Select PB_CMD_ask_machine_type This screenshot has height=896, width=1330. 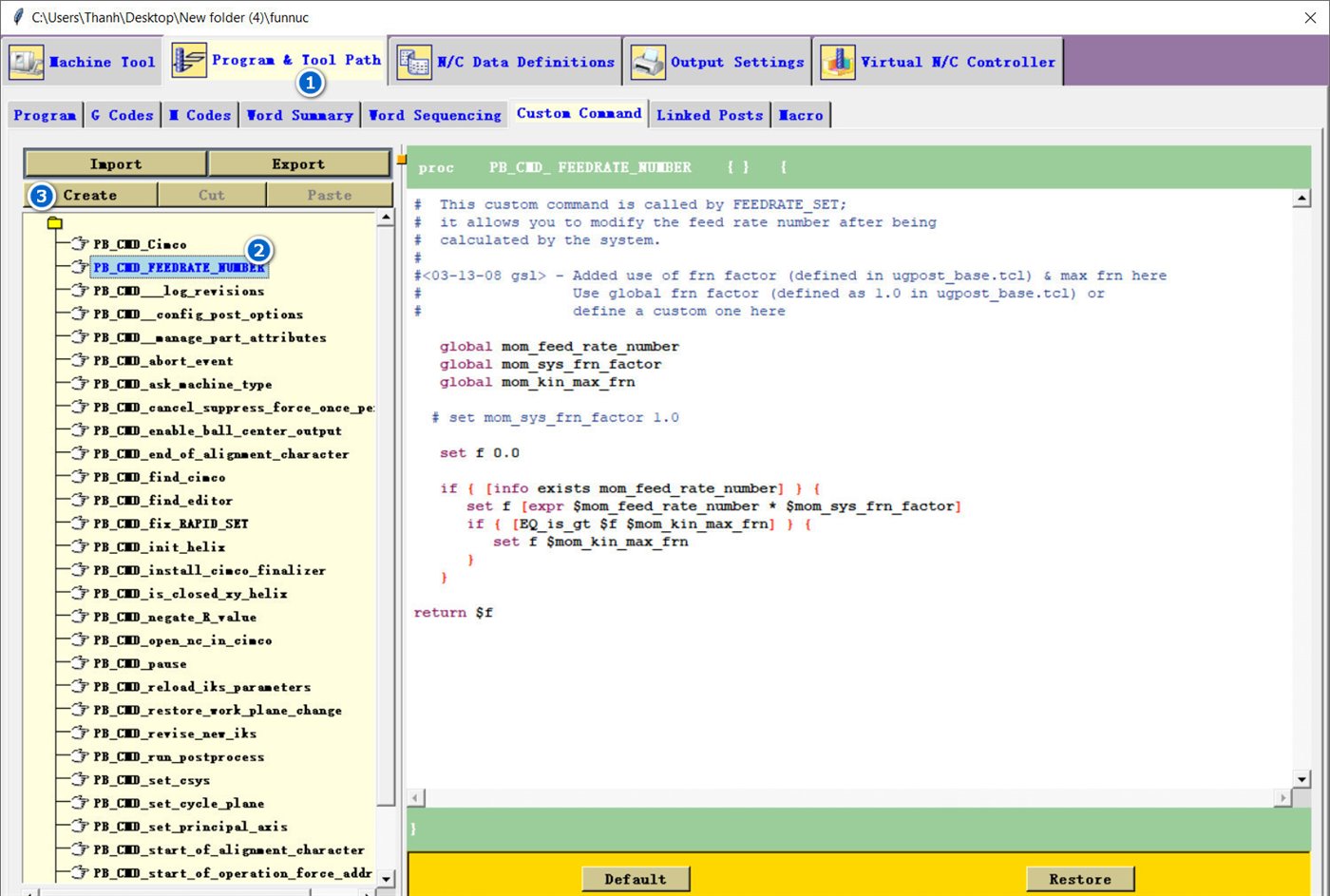point(182,384)
